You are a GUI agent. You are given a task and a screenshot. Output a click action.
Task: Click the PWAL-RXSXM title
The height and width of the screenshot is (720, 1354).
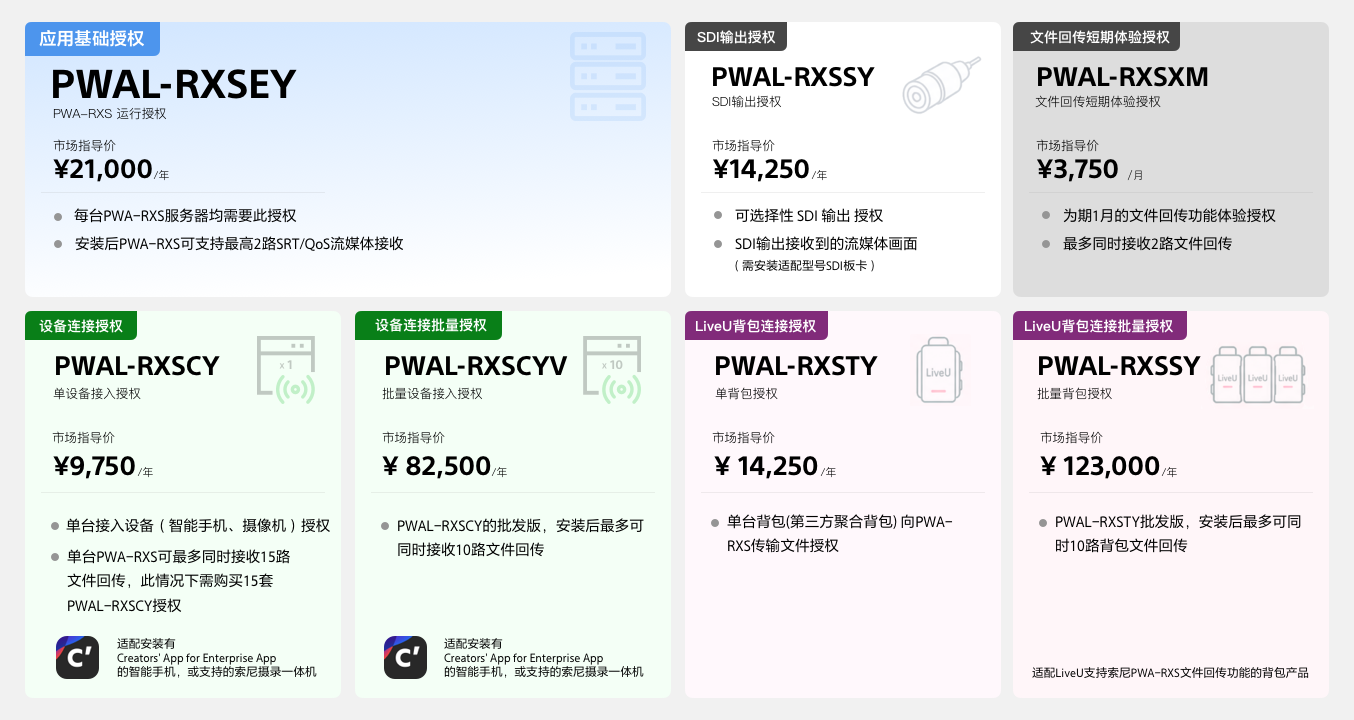pos(1122,77)
